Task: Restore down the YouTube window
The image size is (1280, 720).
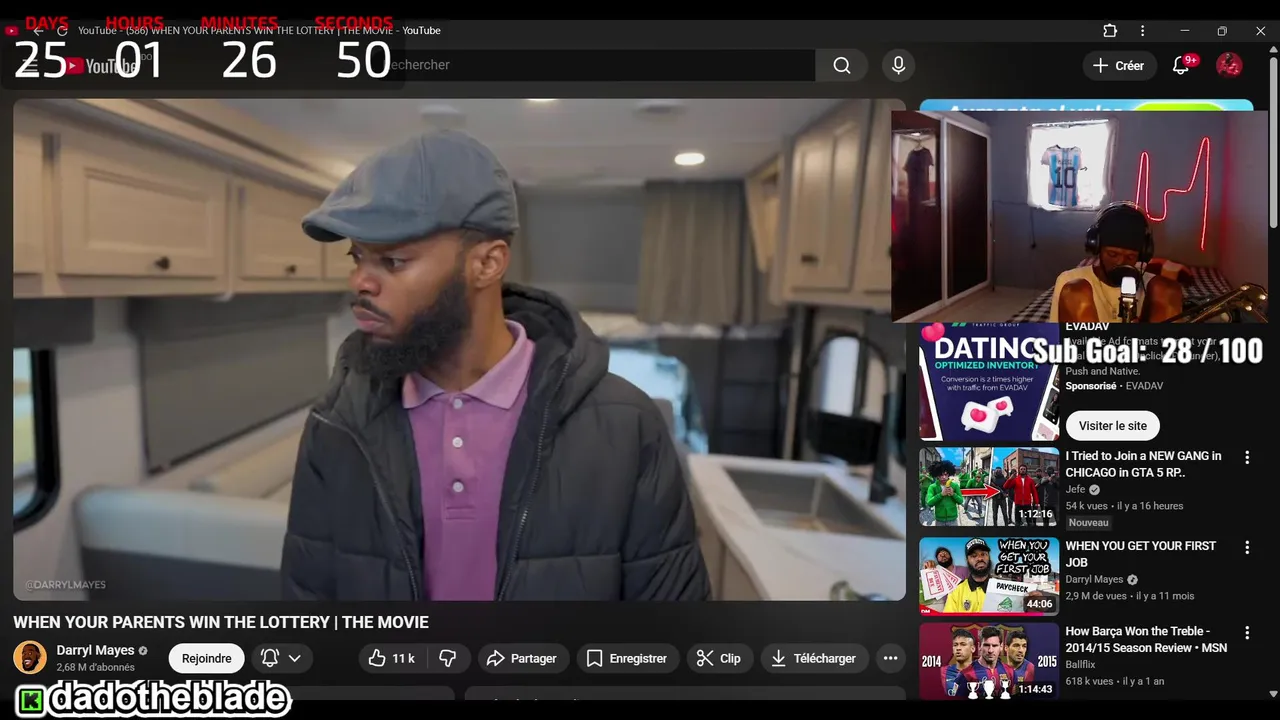Action: [1222, 31]
